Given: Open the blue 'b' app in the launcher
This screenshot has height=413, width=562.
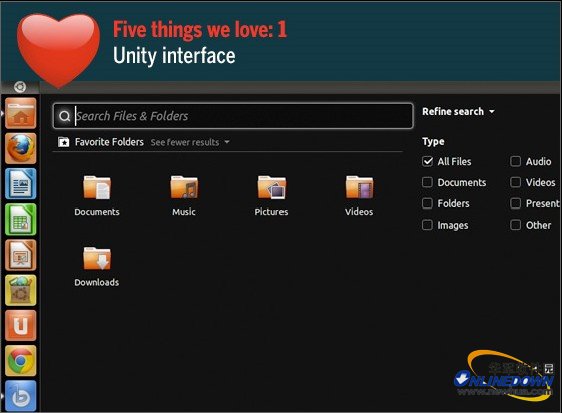Looking at the screenshot, I should tap(21, 396).
